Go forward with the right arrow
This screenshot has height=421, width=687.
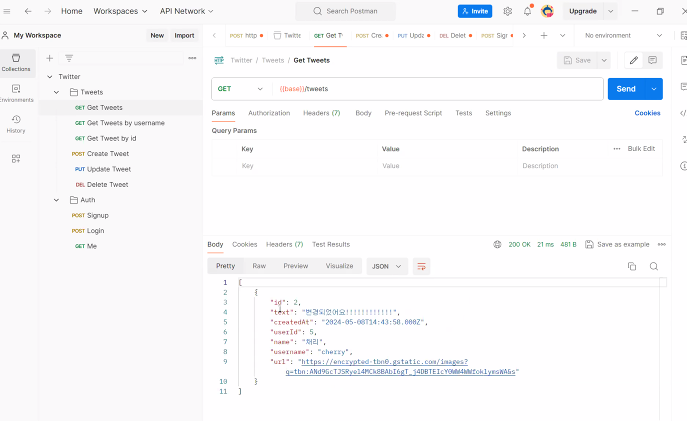[48, 11]
